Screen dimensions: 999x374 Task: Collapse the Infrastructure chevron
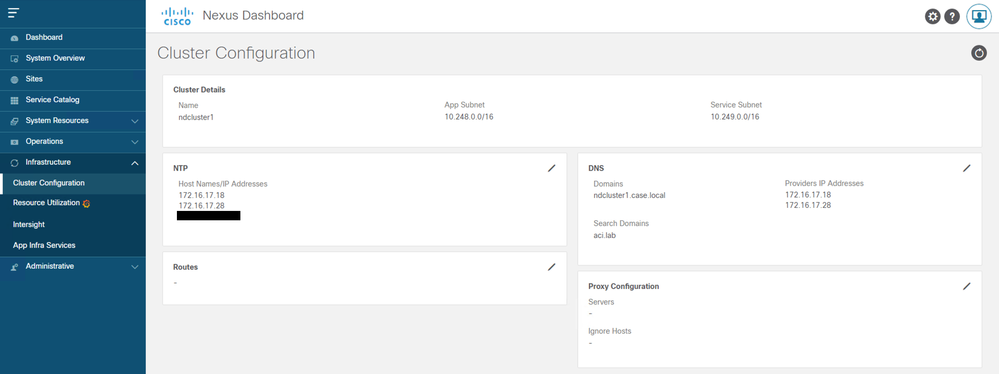coord(134,163)
